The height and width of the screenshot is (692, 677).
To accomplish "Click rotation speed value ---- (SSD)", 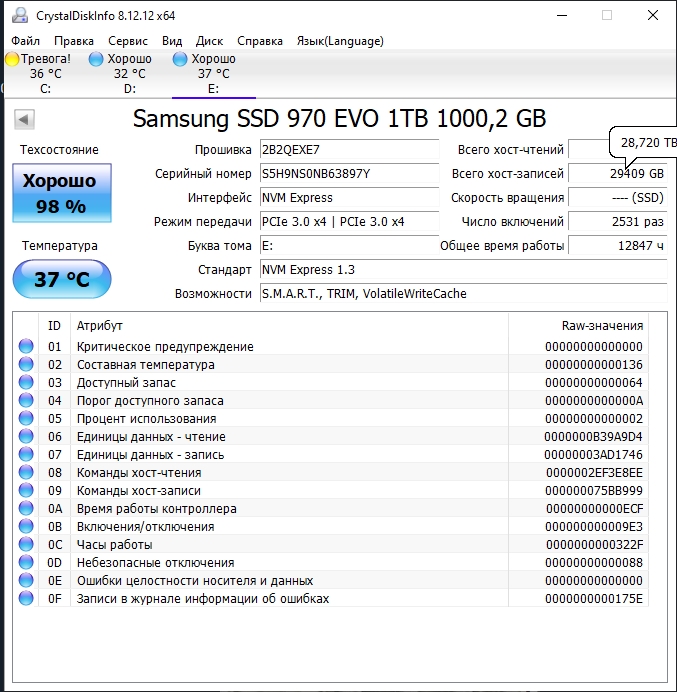I will pos(617,198).
